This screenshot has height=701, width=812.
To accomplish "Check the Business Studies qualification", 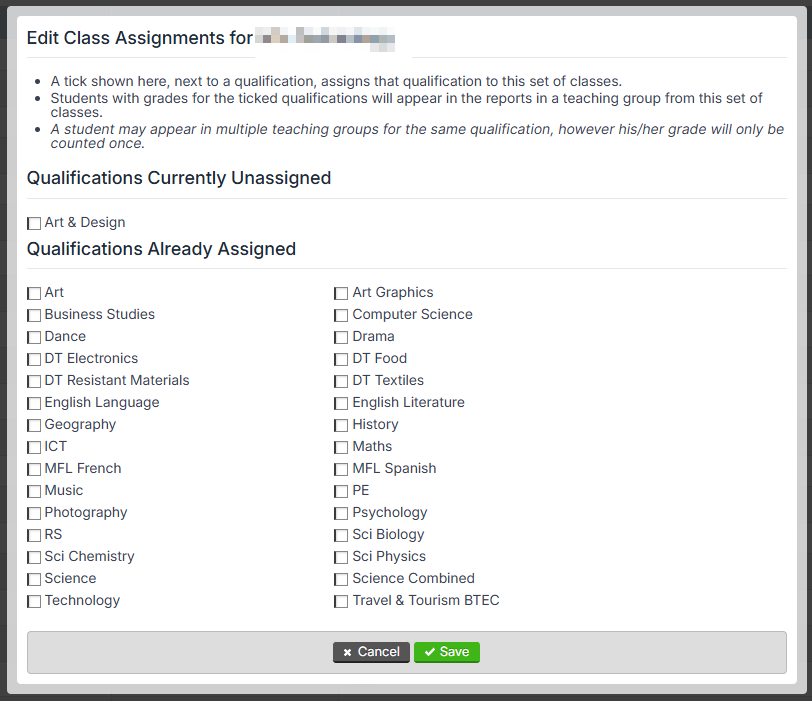I will [x=34, y=315].
